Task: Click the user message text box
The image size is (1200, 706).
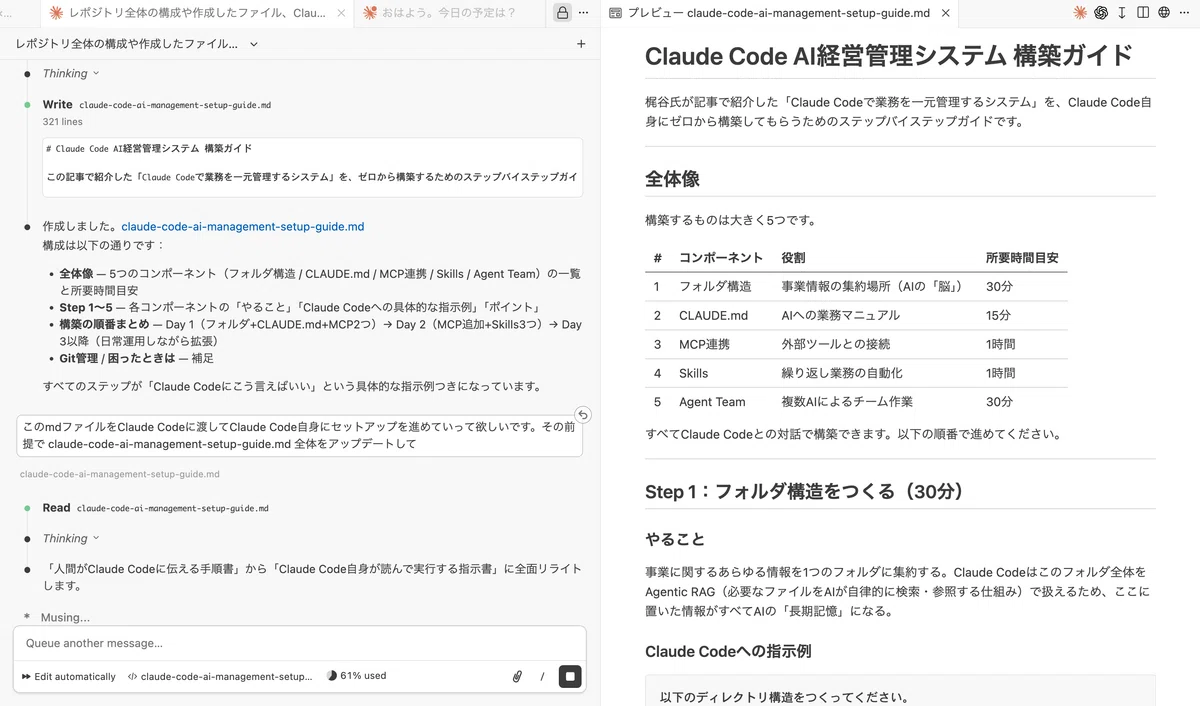Action: 300,435
